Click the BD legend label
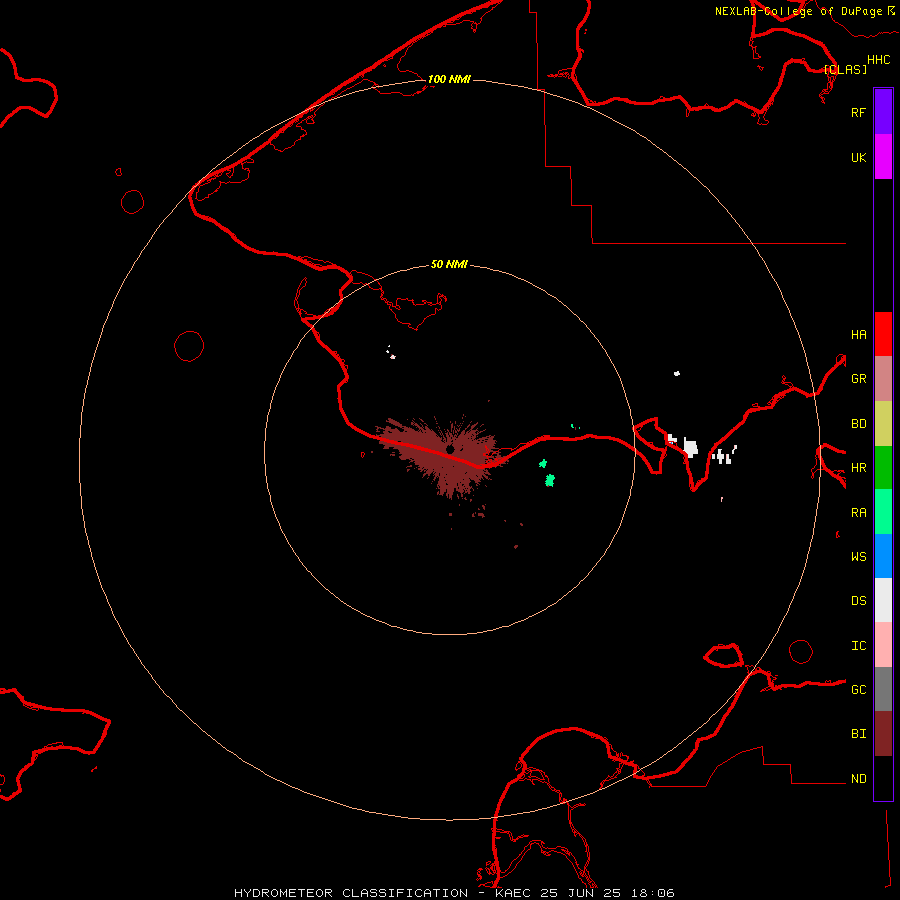900x900 pixels. 859,424
